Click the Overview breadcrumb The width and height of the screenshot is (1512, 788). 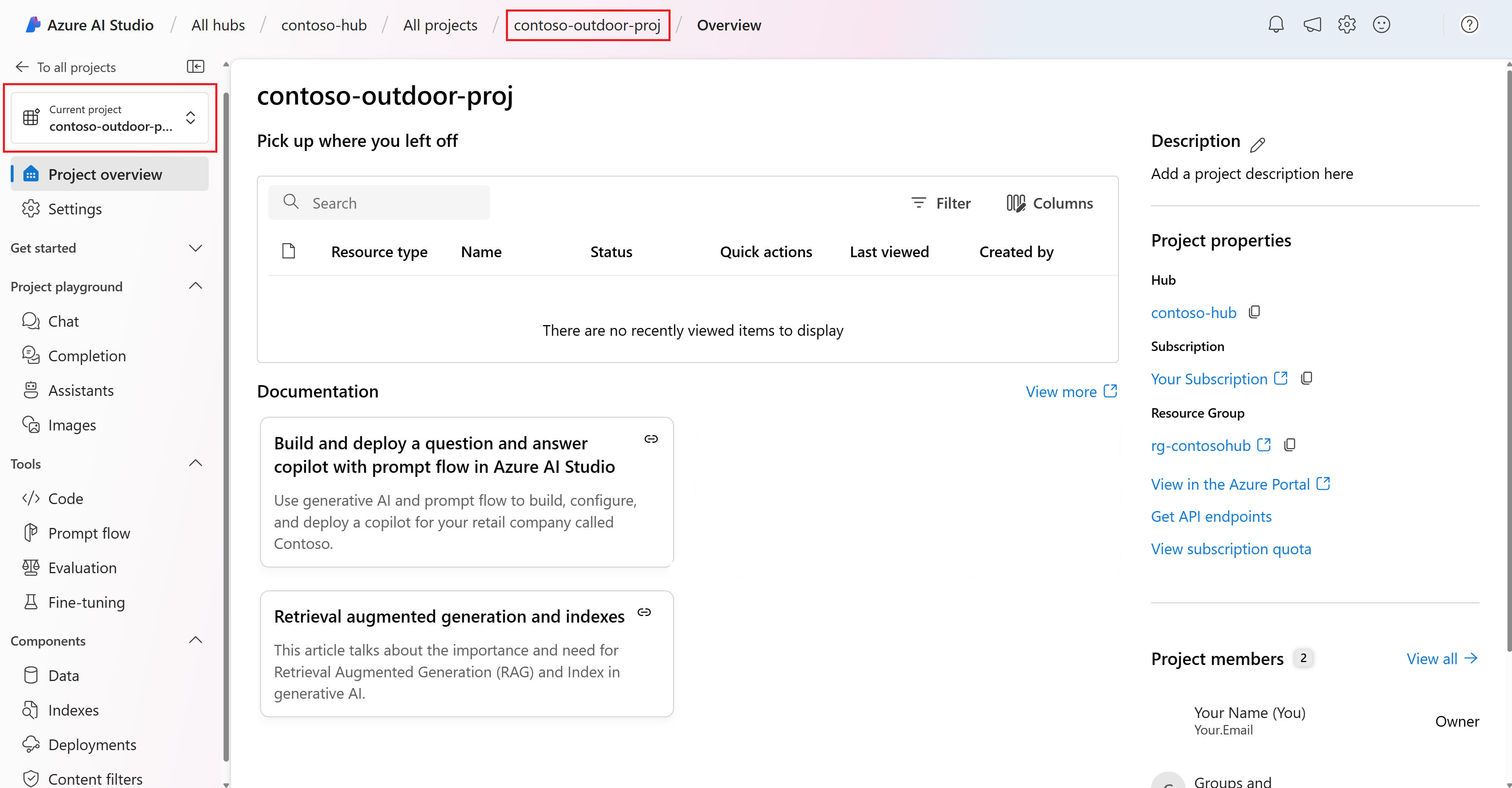(x=728, y=25)
